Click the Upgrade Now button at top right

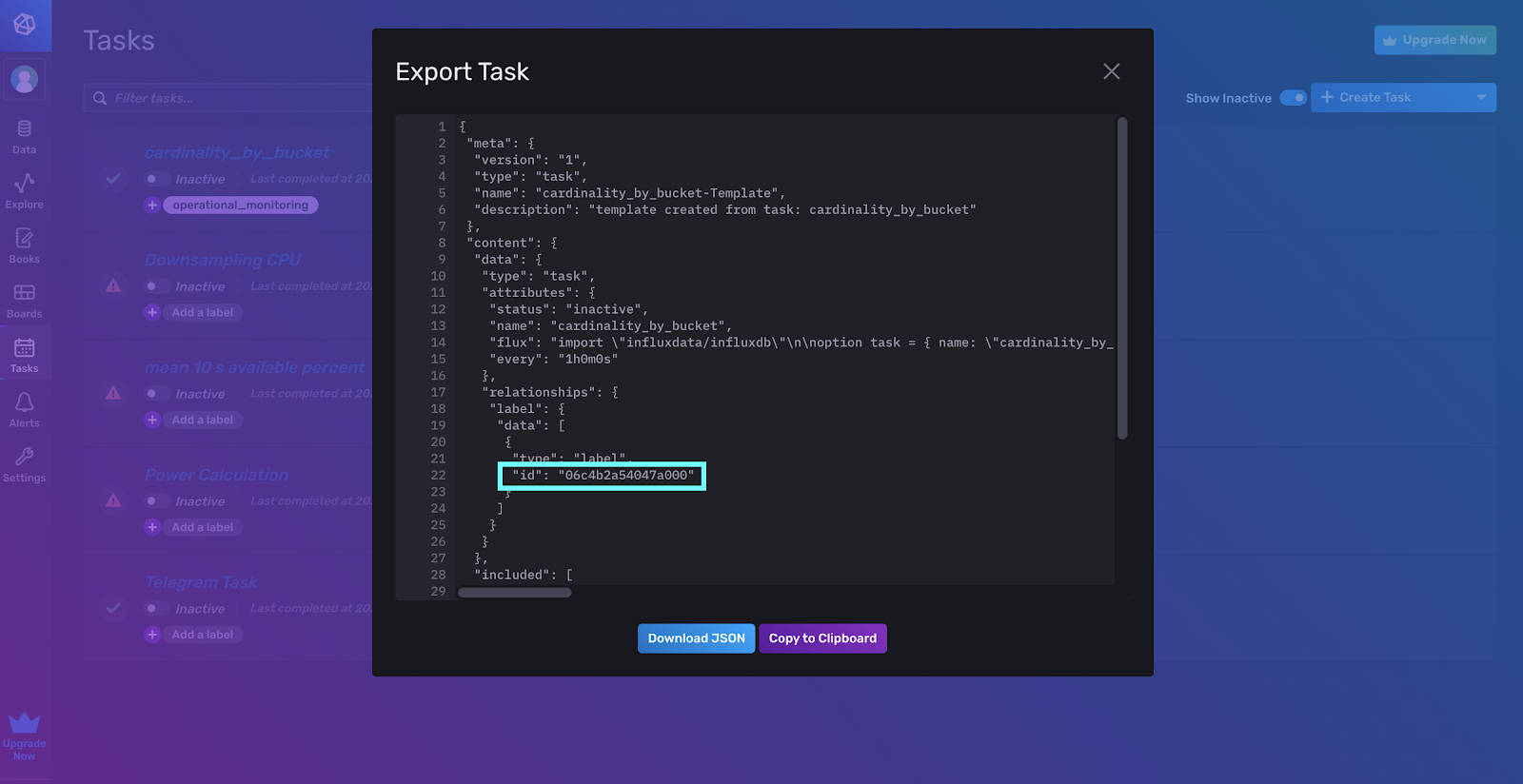pyautogui.click(x=1435, y=40)
